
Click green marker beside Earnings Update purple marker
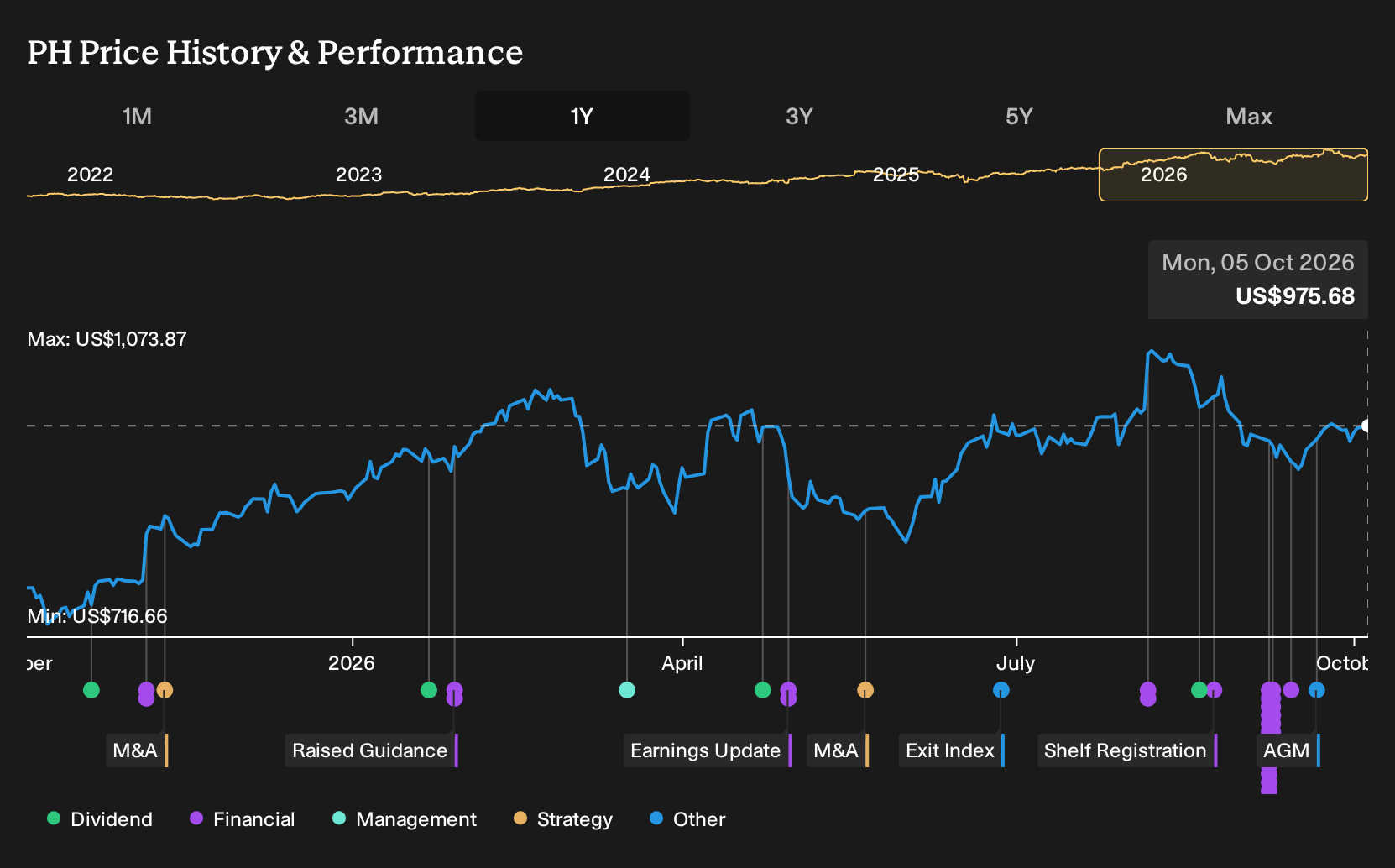coord(763,690)
